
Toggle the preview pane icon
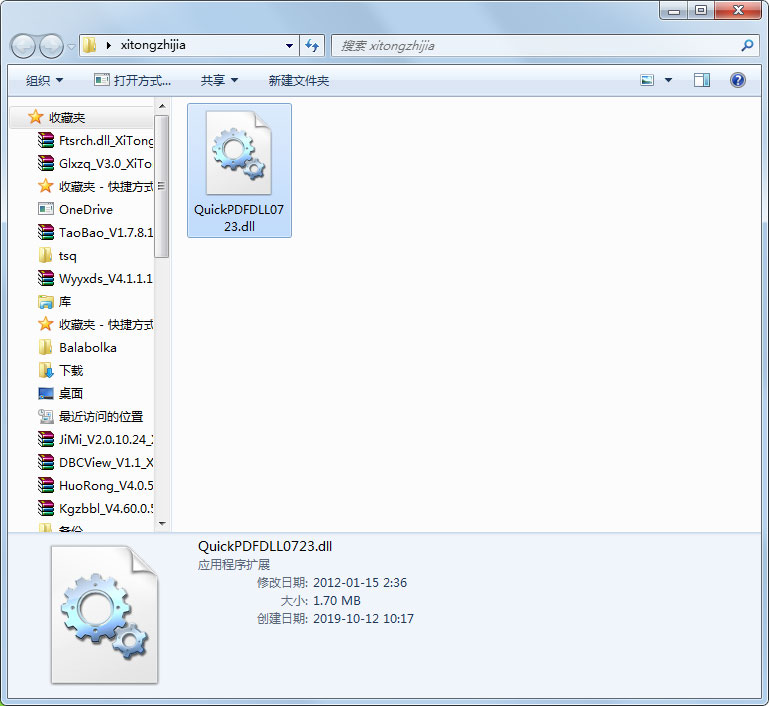pyautogui.click(x=702, y=80)
